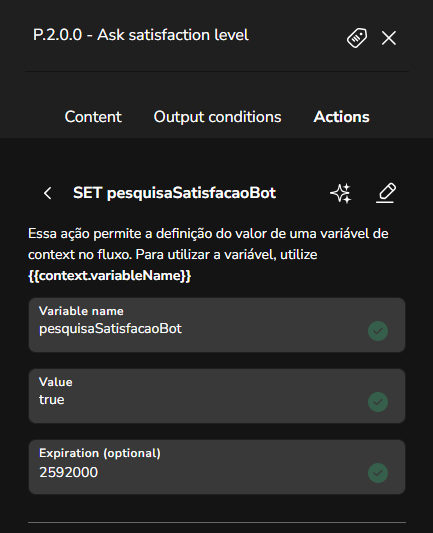This screenshot has height=533, width=433.
Task: Click the sparkle AI suggestions icon
Action: click(x=341, y=193)
